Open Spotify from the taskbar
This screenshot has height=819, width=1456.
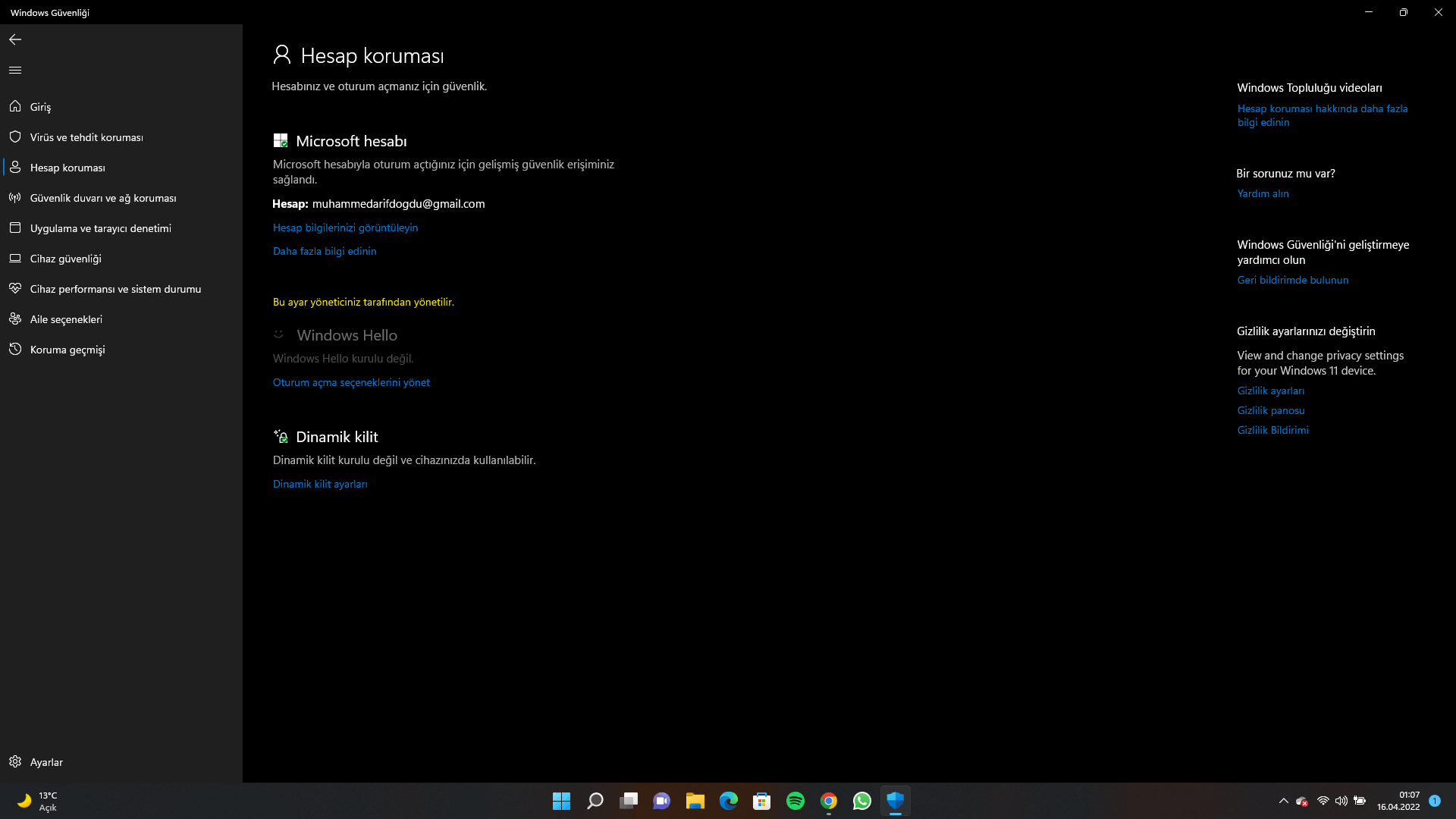[x=795, y=801]
